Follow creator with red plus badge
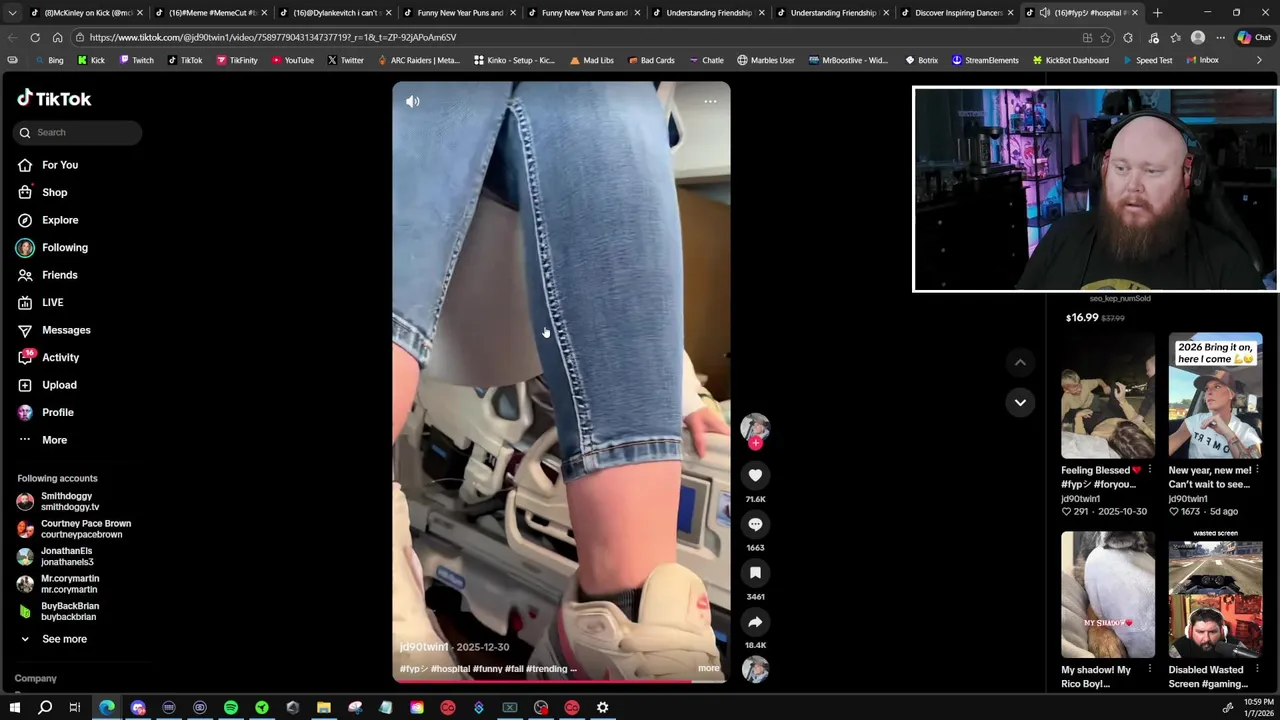The image size is (1280, 720). click(755, 443)
